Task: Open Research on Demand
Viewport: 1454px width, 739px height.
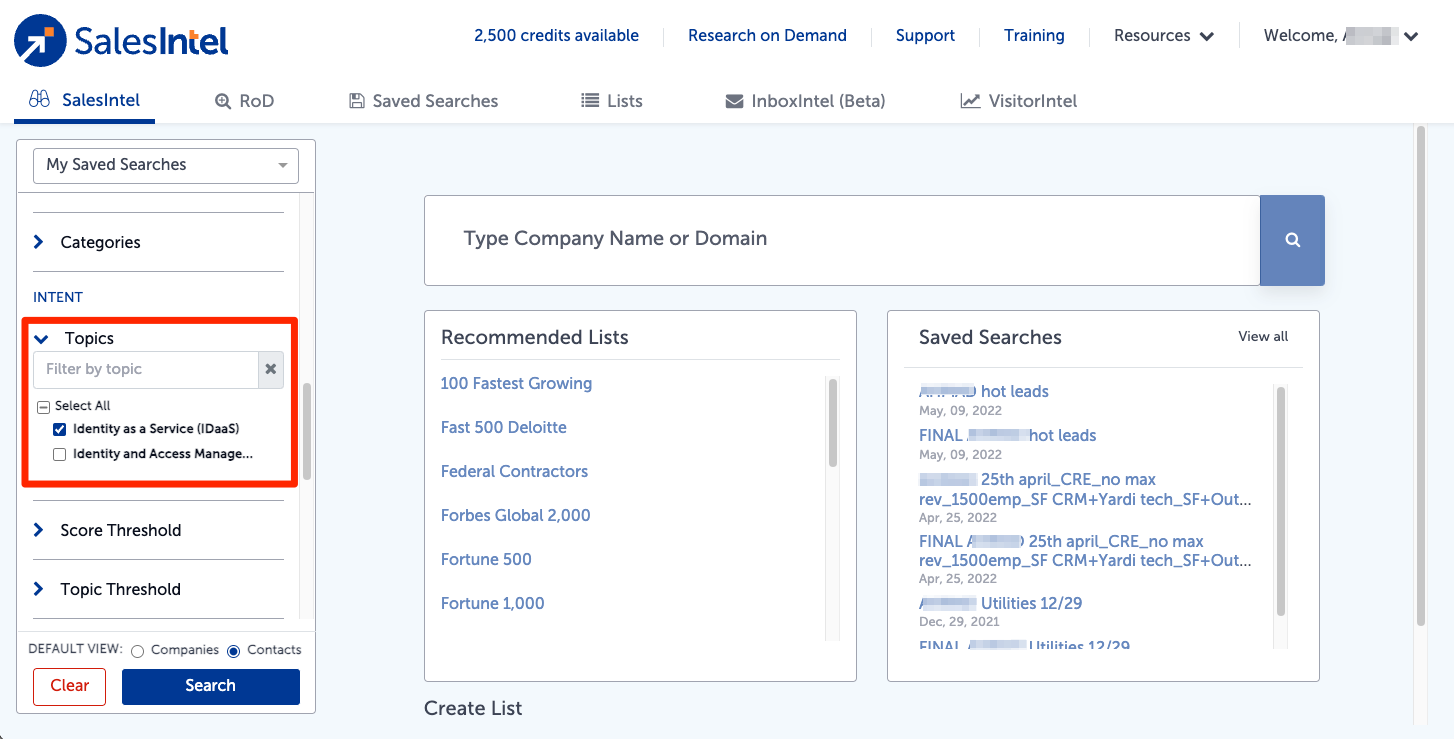Action: (x=767, y=36)
